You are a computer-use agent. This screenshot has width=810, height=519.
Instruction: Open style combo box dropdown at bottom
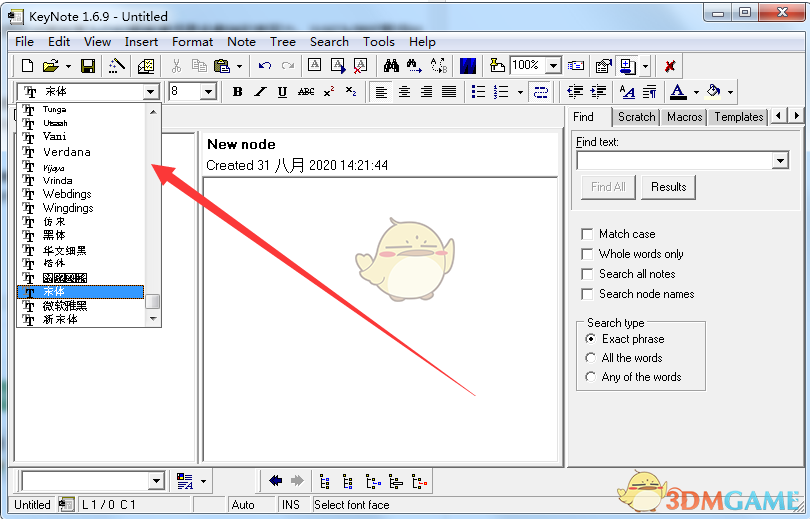(157, 481)
